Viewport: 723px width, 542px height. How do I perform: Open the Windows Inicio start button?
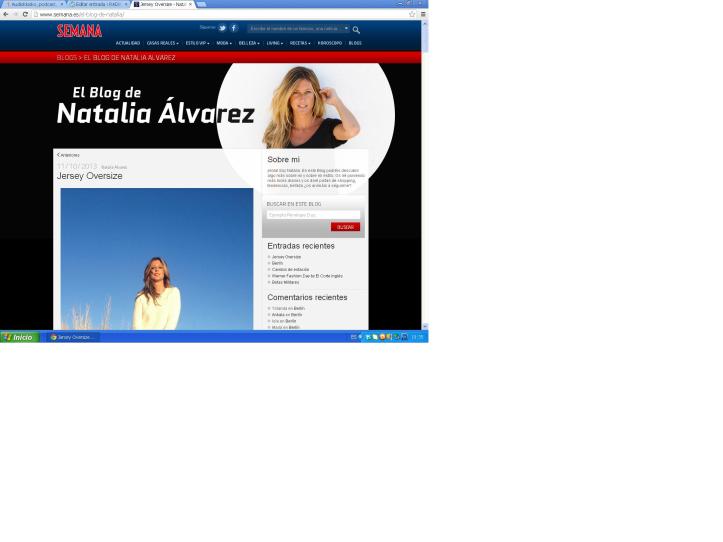pos(19,337)
